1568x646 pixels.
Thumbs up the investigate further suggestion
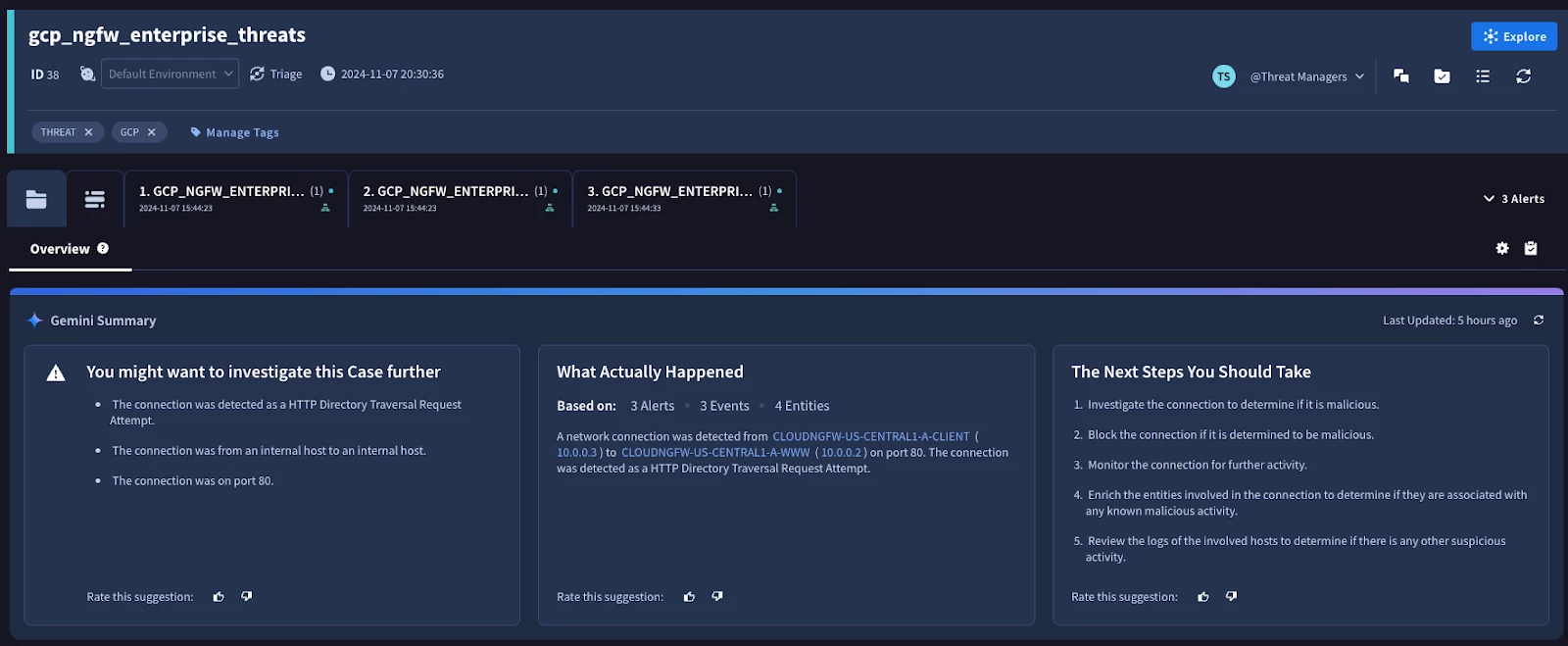[219, 596]
